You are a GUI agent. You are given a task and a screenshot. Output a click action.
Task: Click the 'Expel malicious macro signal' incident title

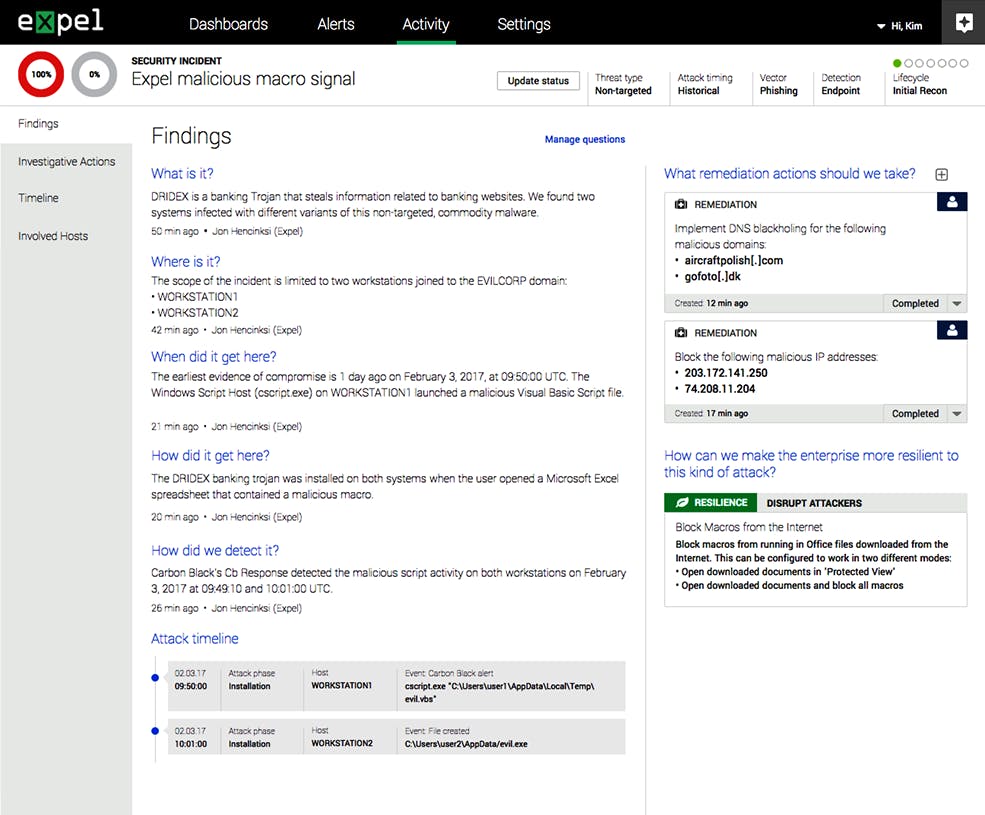point(243,79)
